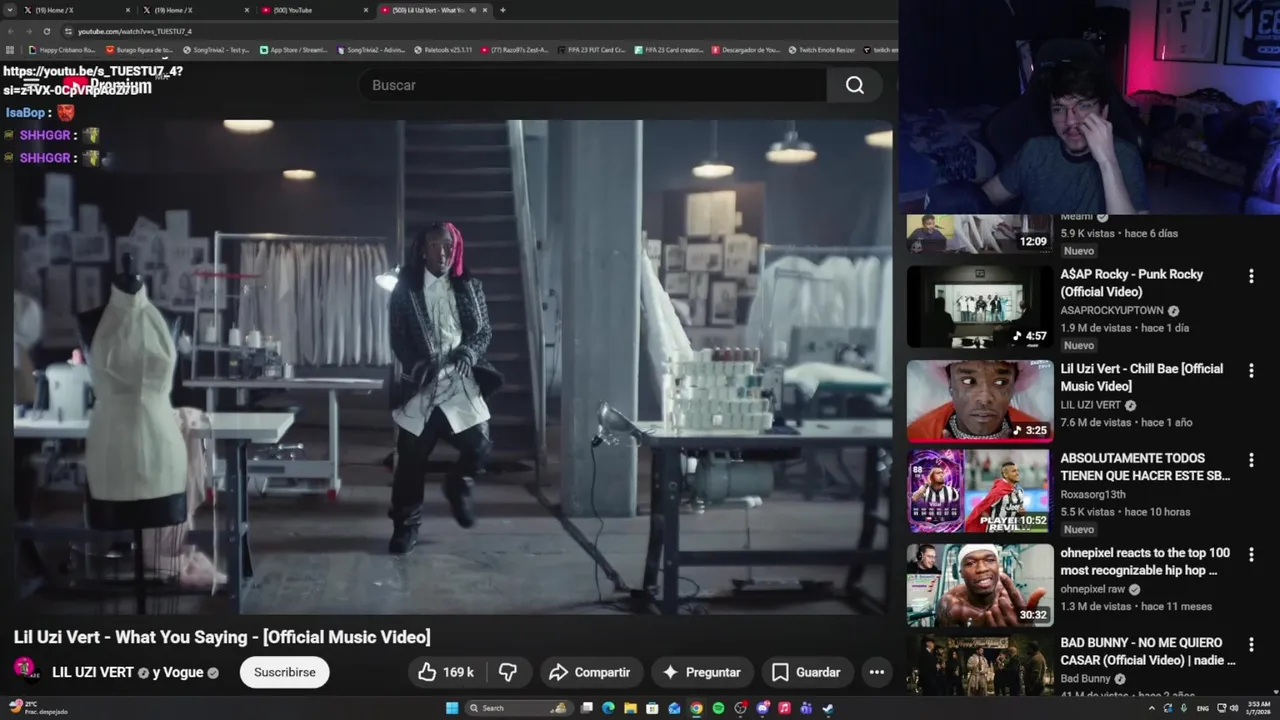Viewport: 1280px width, 720px height.
Task: Open the BAD BUNNY NO ME QUIERO CASAR thumbnail
Action: pos(980,665)
